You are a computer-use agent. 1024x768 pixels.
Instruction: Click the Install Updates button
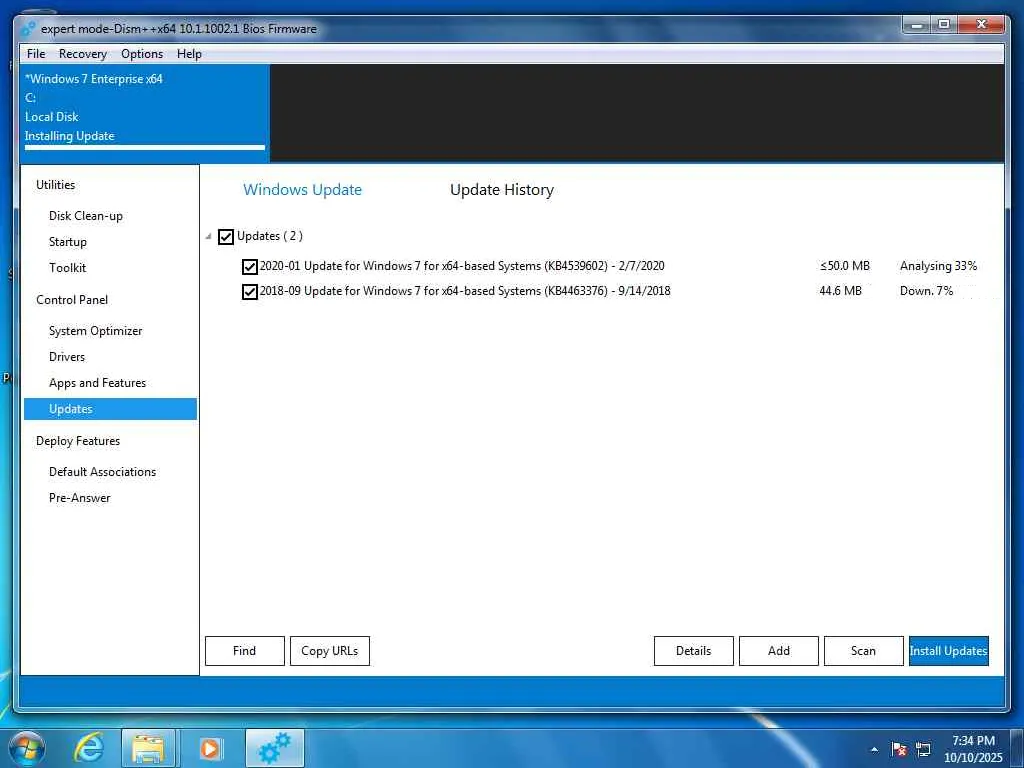pos(948,651)
